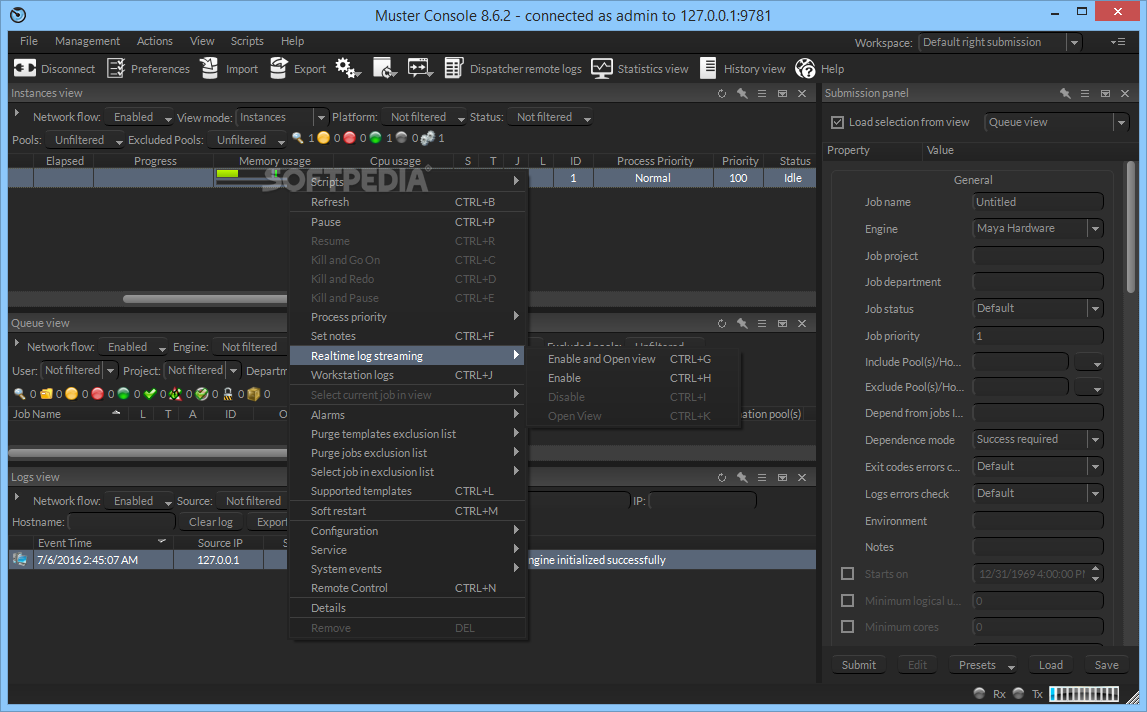Float the Instances view panel
Viewport: 1147px width, 712px height.
click(x=782, y=94)
